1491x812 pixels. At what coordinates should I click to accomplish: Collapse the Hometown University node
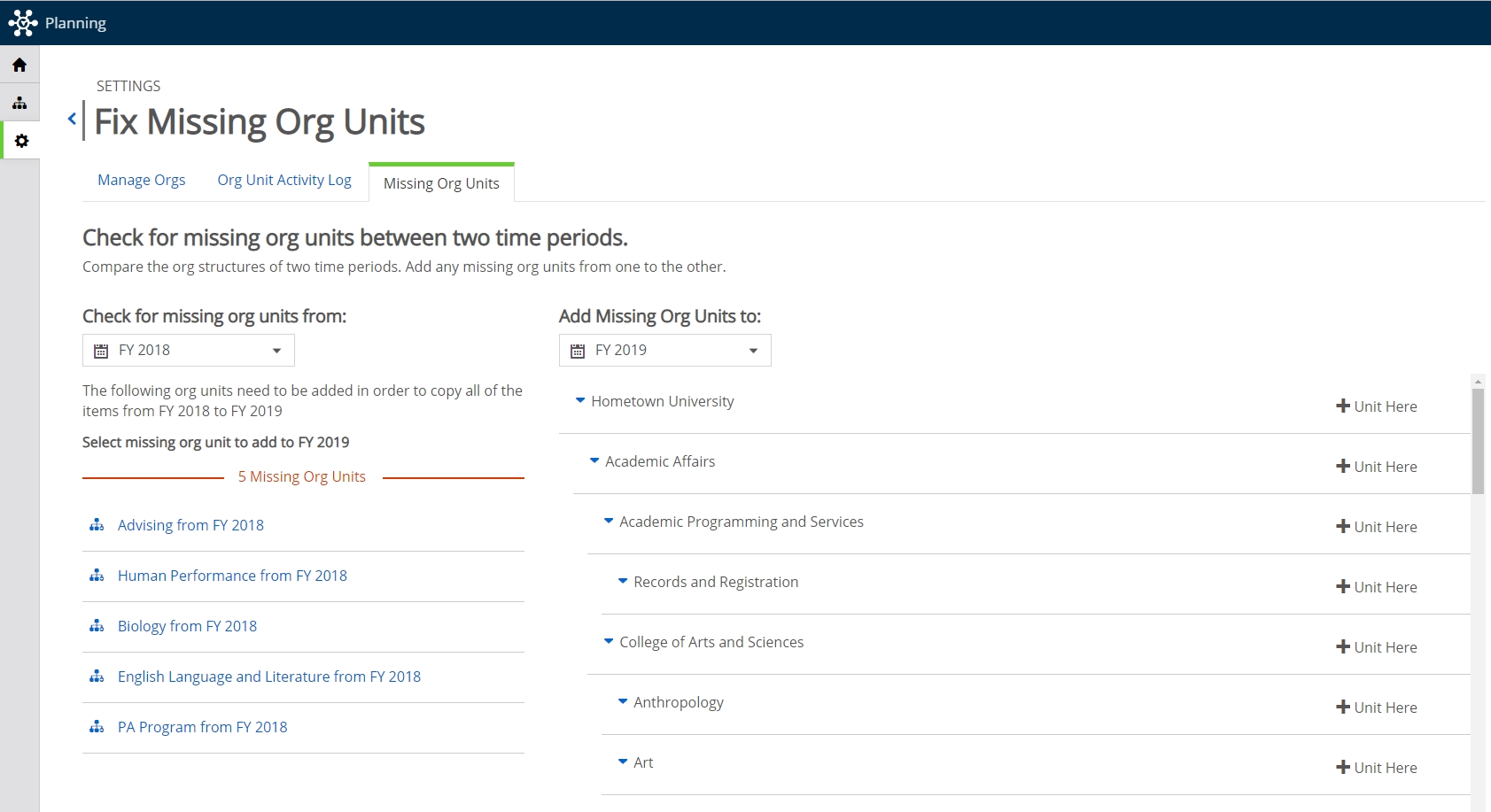[580, 400]
